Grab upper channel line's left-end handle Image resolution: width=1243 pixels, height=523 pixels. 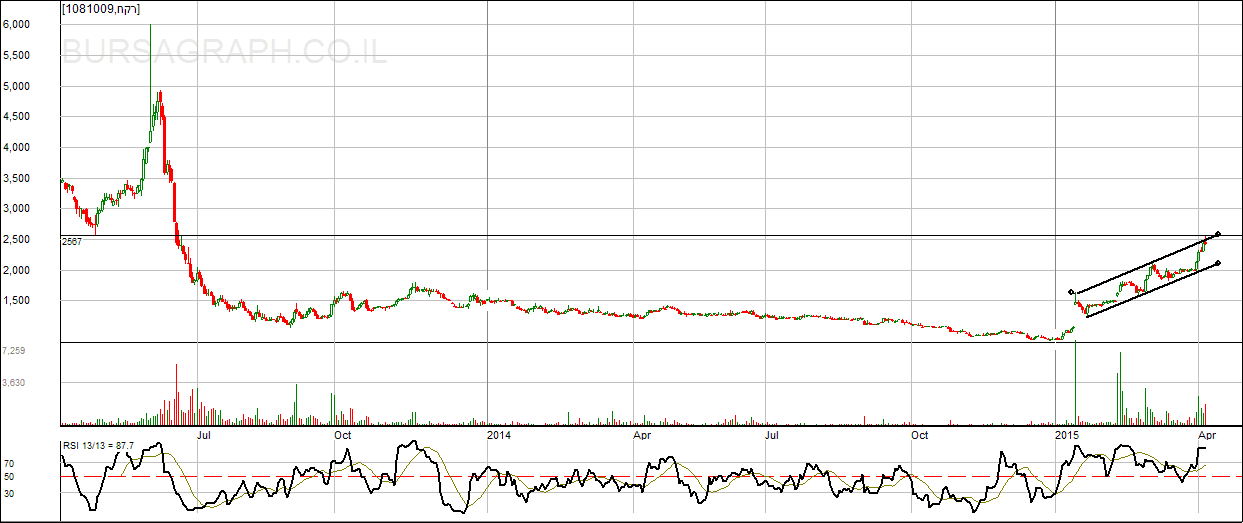1072,292
